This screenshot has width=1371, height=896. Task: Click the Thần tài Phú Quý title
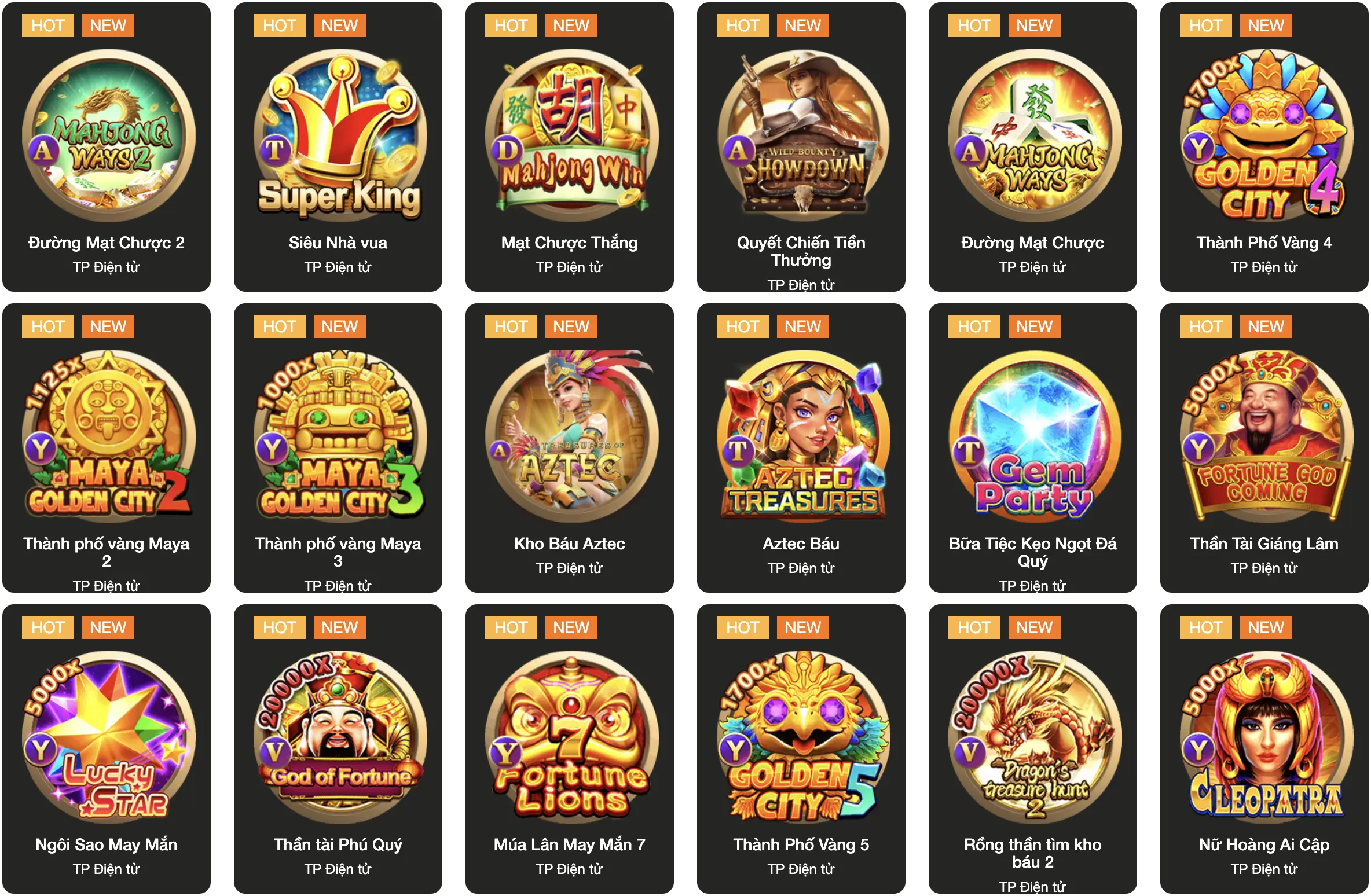(x=338, y=845)
